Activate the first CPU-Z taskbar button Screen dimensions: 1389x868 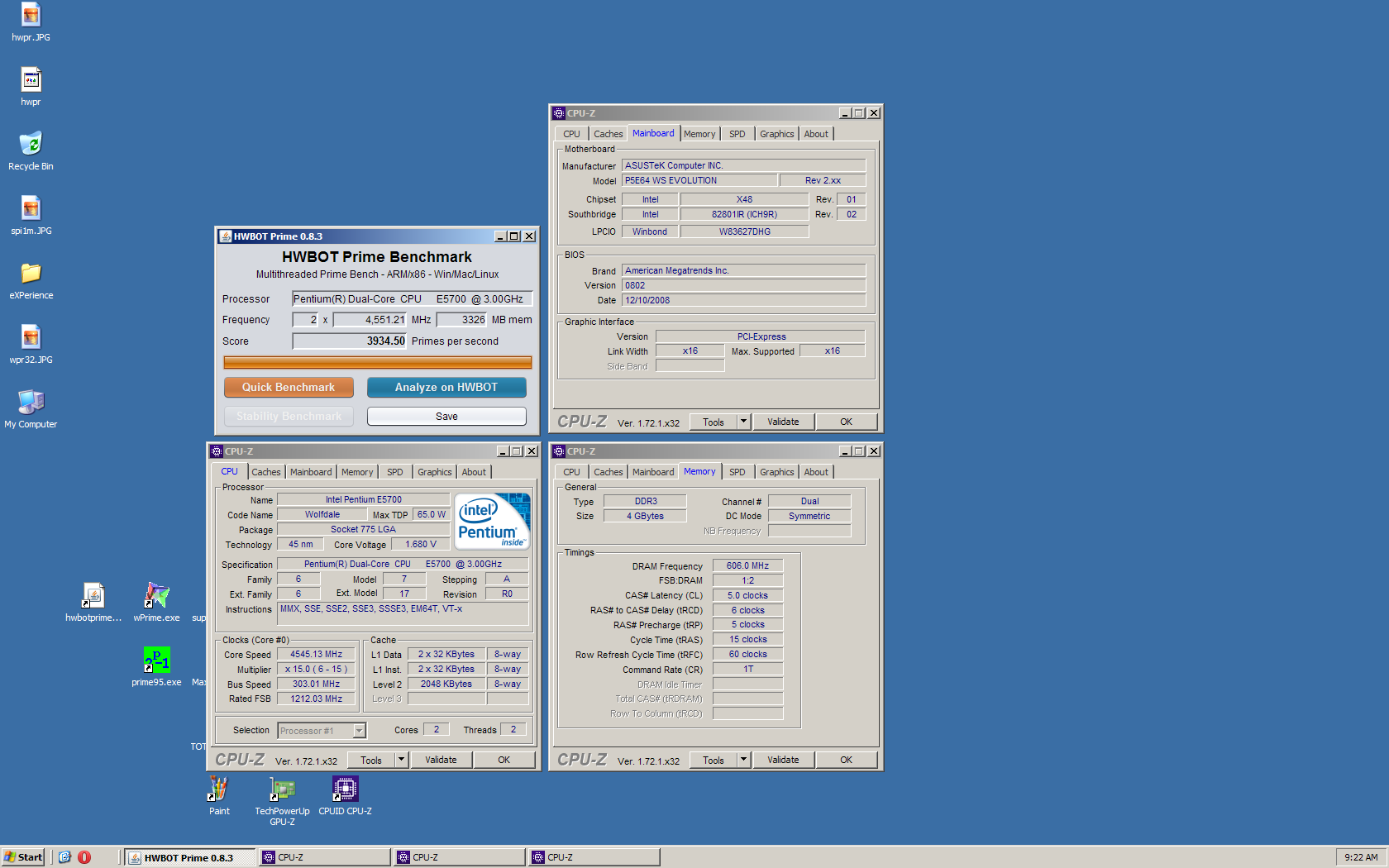(x=325, y=857)
